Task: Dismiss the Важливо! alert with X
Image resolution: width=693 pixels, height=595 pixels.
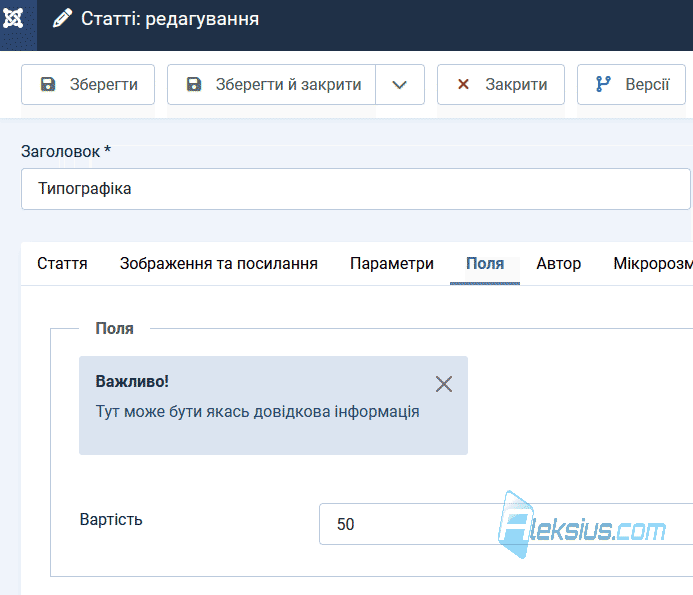Action: pos(444,384)
